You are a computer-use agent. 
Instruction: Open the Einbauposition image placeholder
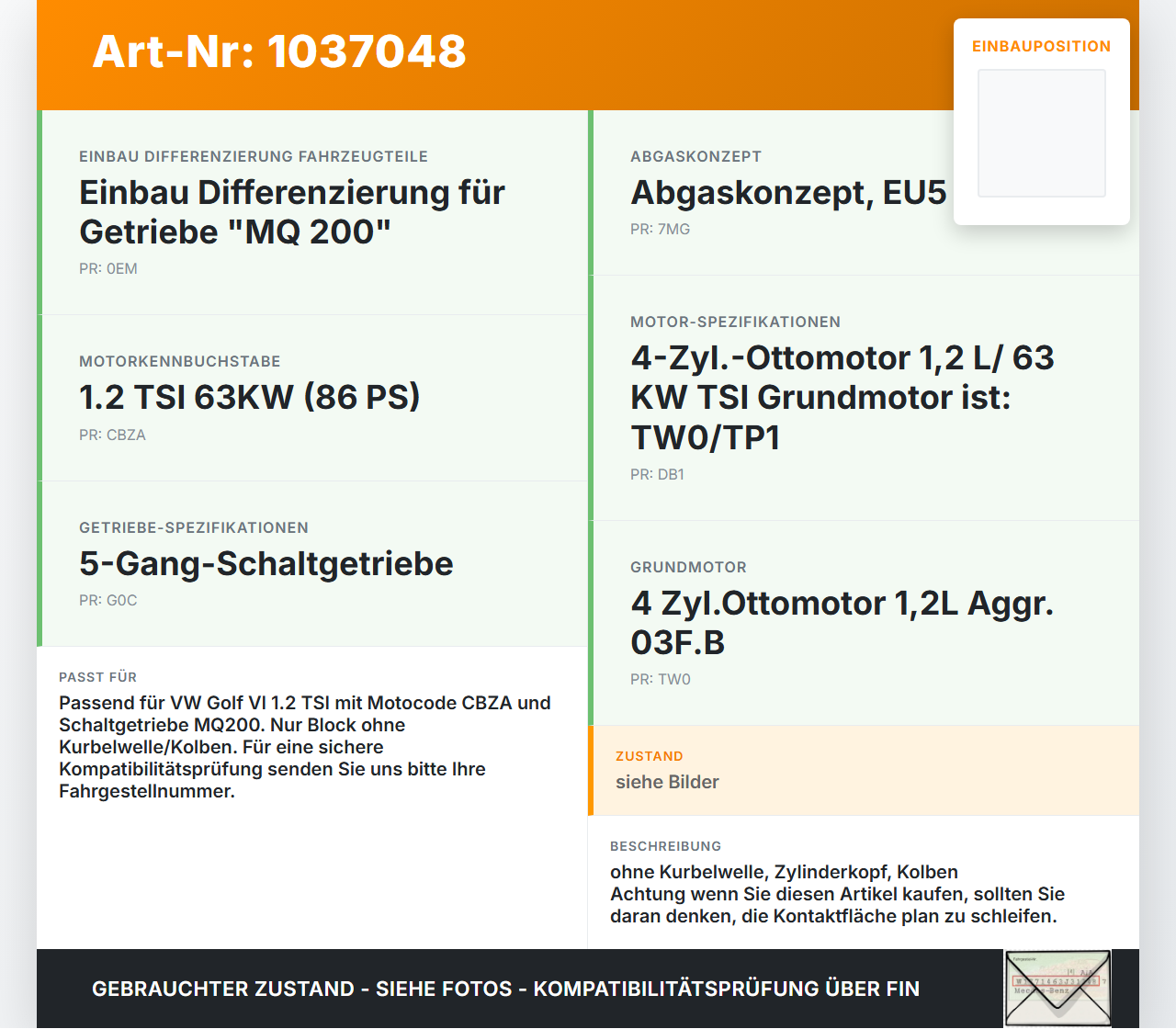(x=1042, y=133)
